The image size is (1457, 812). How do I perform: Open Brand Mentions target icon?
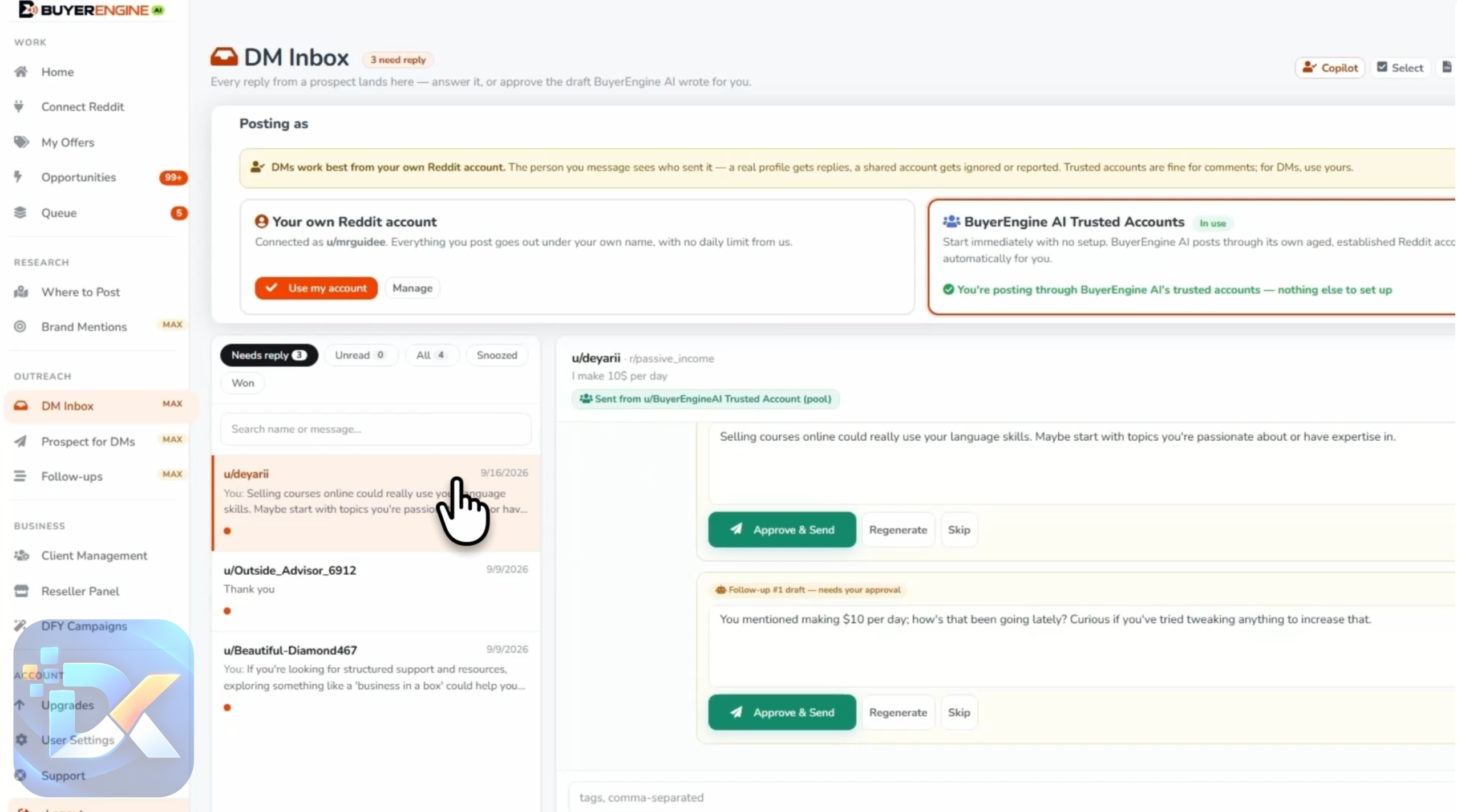point(20,327)
